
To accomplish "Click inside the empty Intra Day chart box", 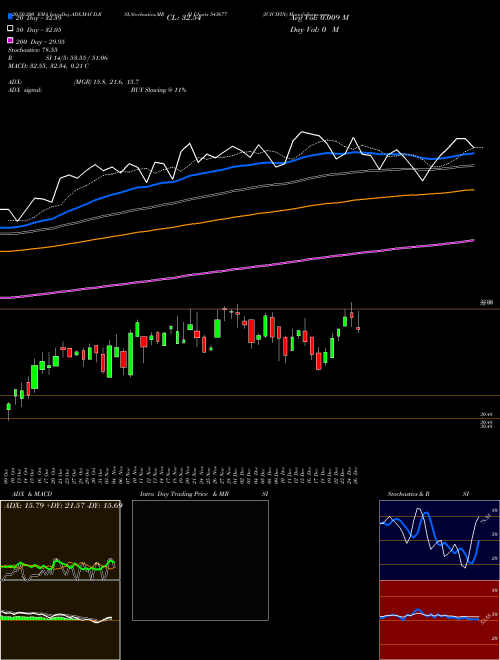I will (x=200, y=560).
